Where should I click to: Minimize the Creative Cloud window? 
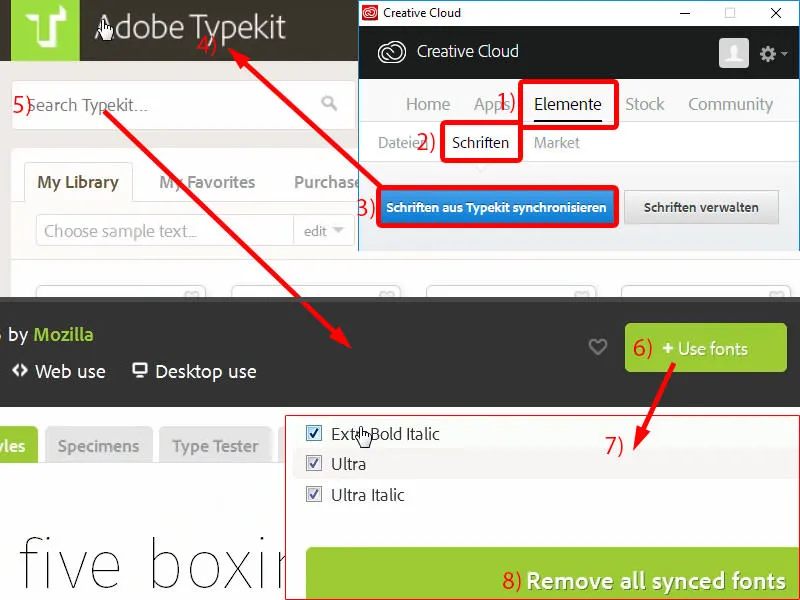[685, 13]
